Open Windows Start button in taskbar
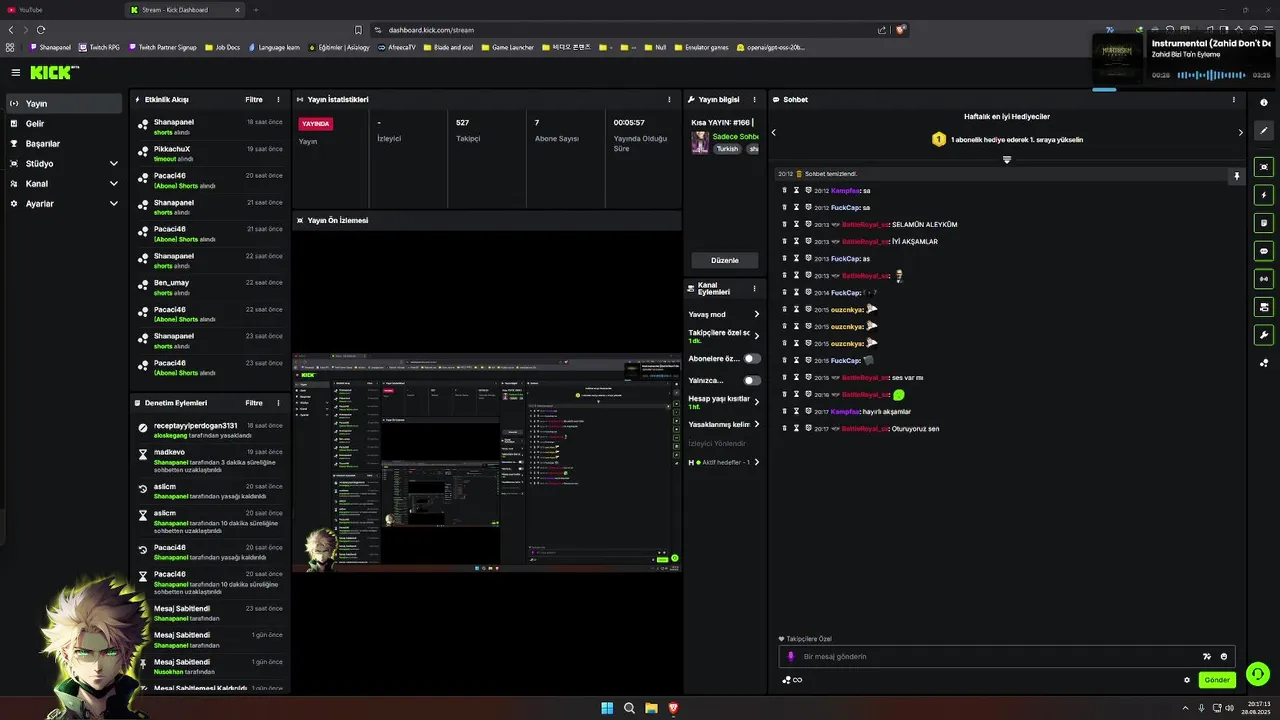1280x720 pixels. point(607,708)
